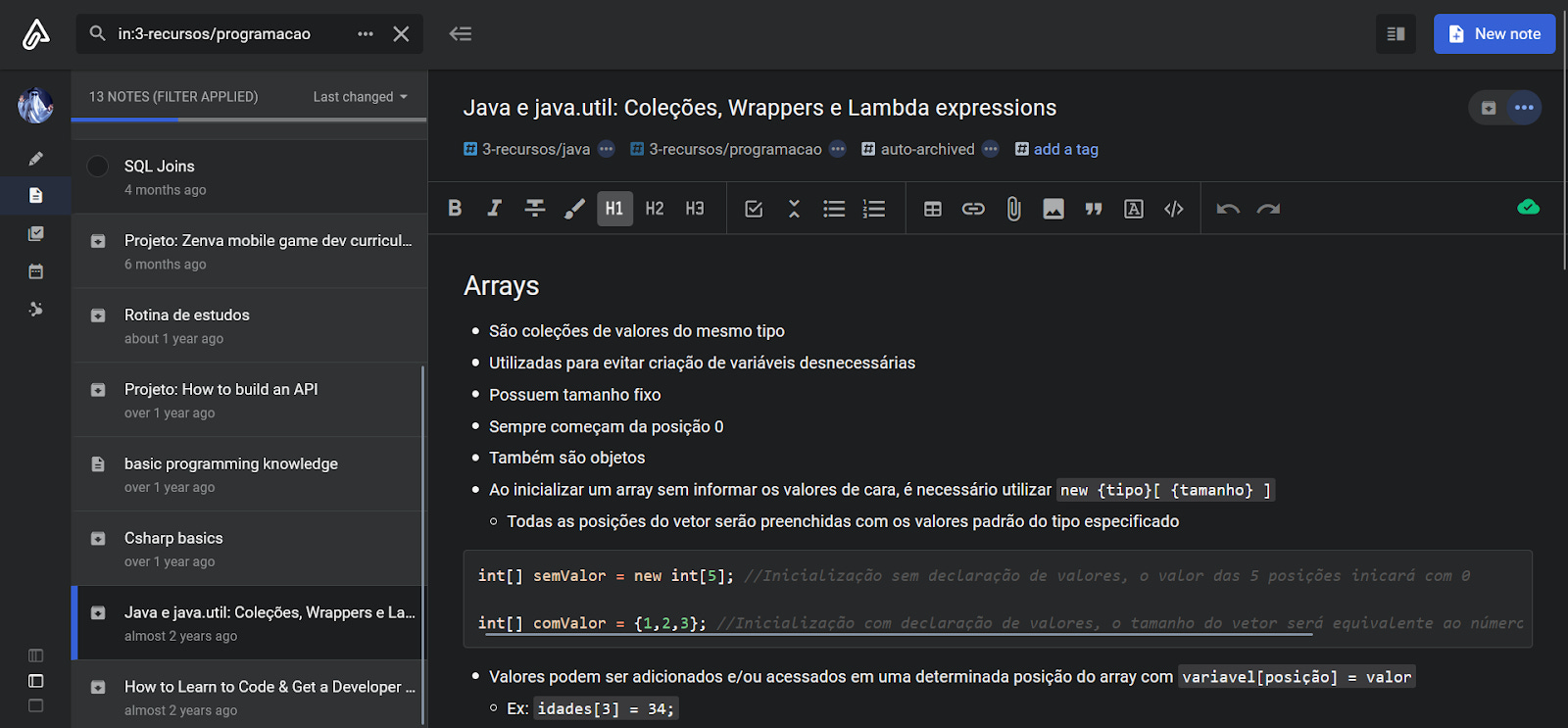Open options for 3-recursos/programacao tag
Image resolution: width=1568 pixels, height=728 pixels.
click(838, 149)
